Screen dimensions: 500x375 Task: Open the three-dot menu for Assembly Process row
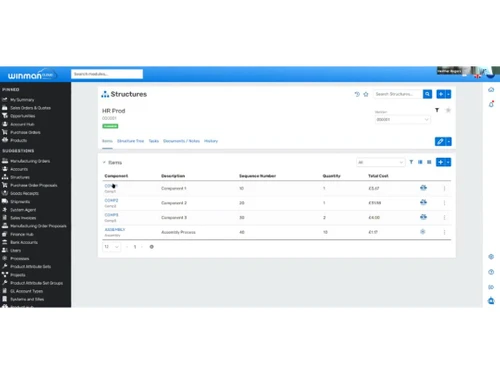(x=444, y=232)
